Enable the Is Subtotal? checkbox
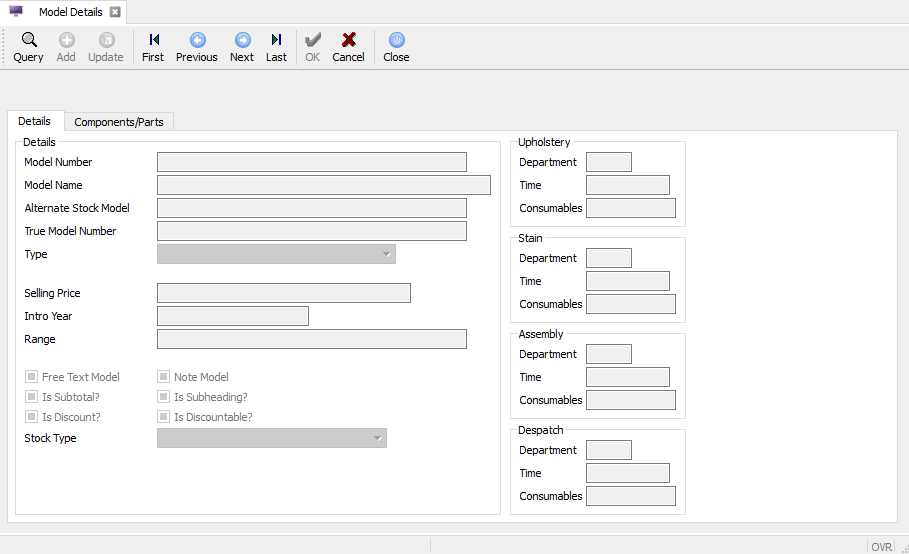Viewport: 909px width, 554px height. point(32,397)
